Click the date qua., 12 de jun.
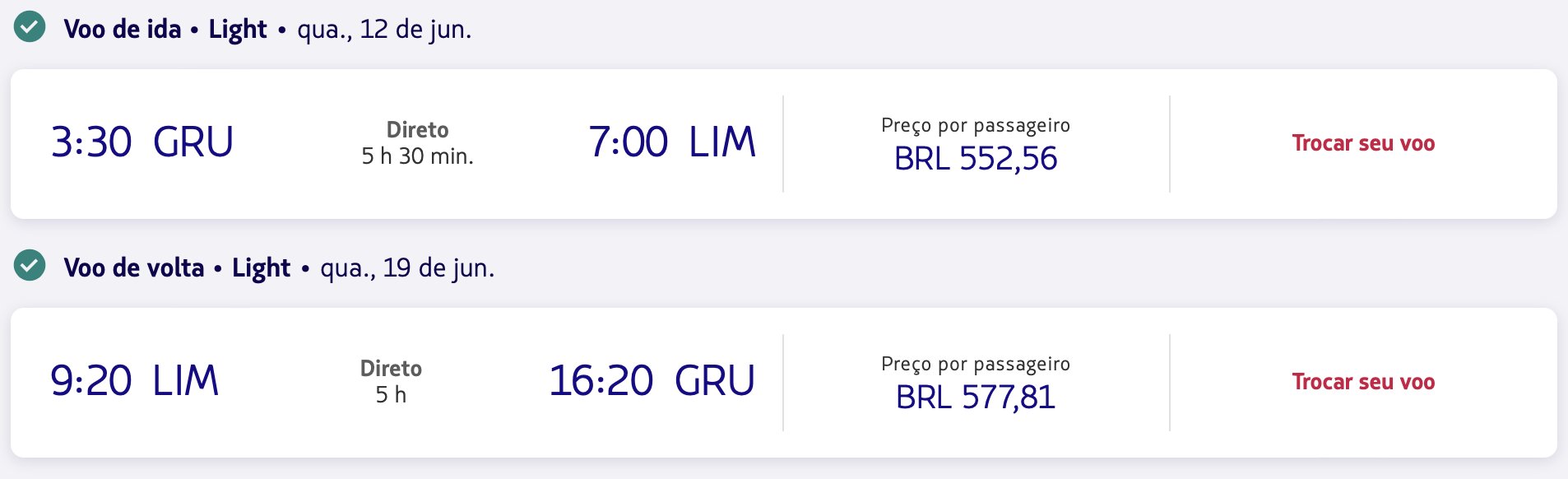 (x=384, y=30)
